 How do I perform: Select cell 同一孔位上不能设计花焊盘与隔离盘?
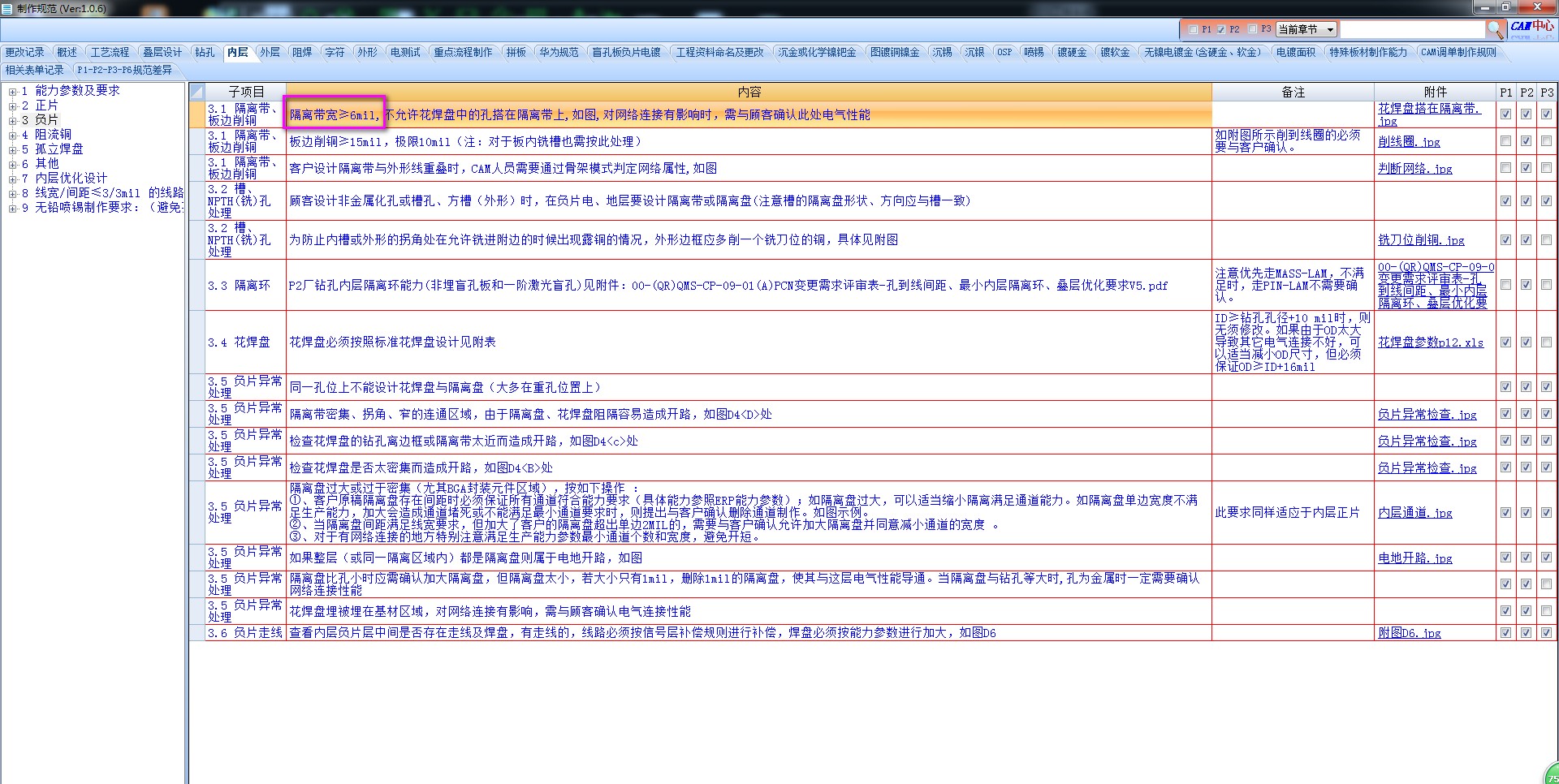coord(749,387)
